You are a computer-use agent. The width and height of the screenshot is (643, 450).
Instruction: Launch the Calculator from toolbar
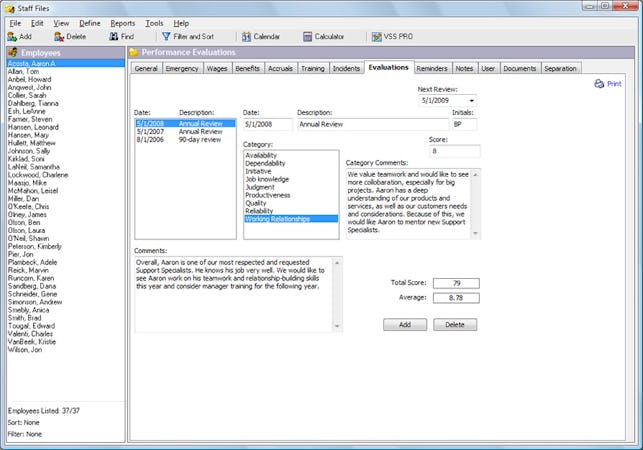coord(308,36)
